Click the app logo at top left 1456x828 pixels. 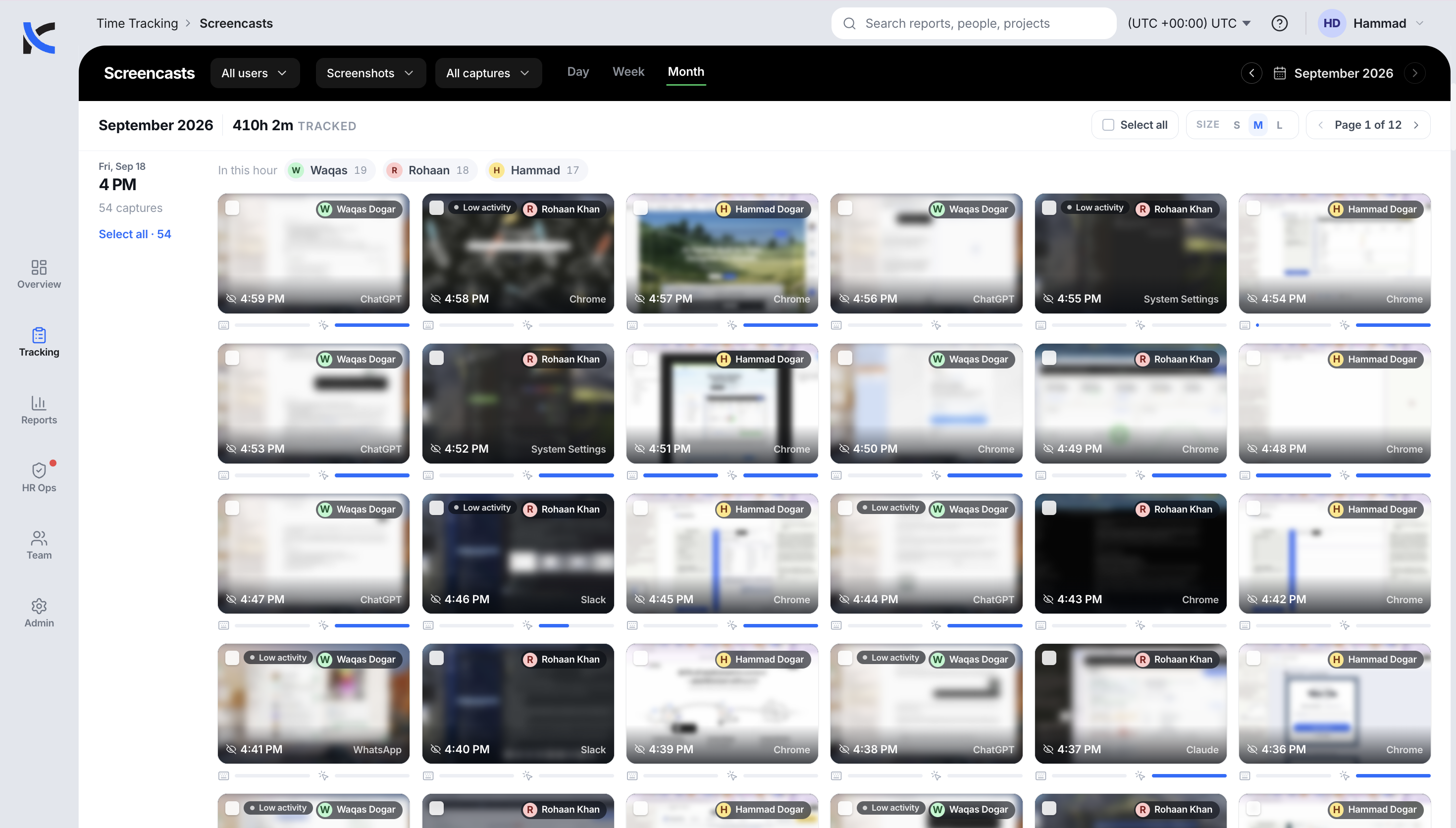tap(39, 38)
